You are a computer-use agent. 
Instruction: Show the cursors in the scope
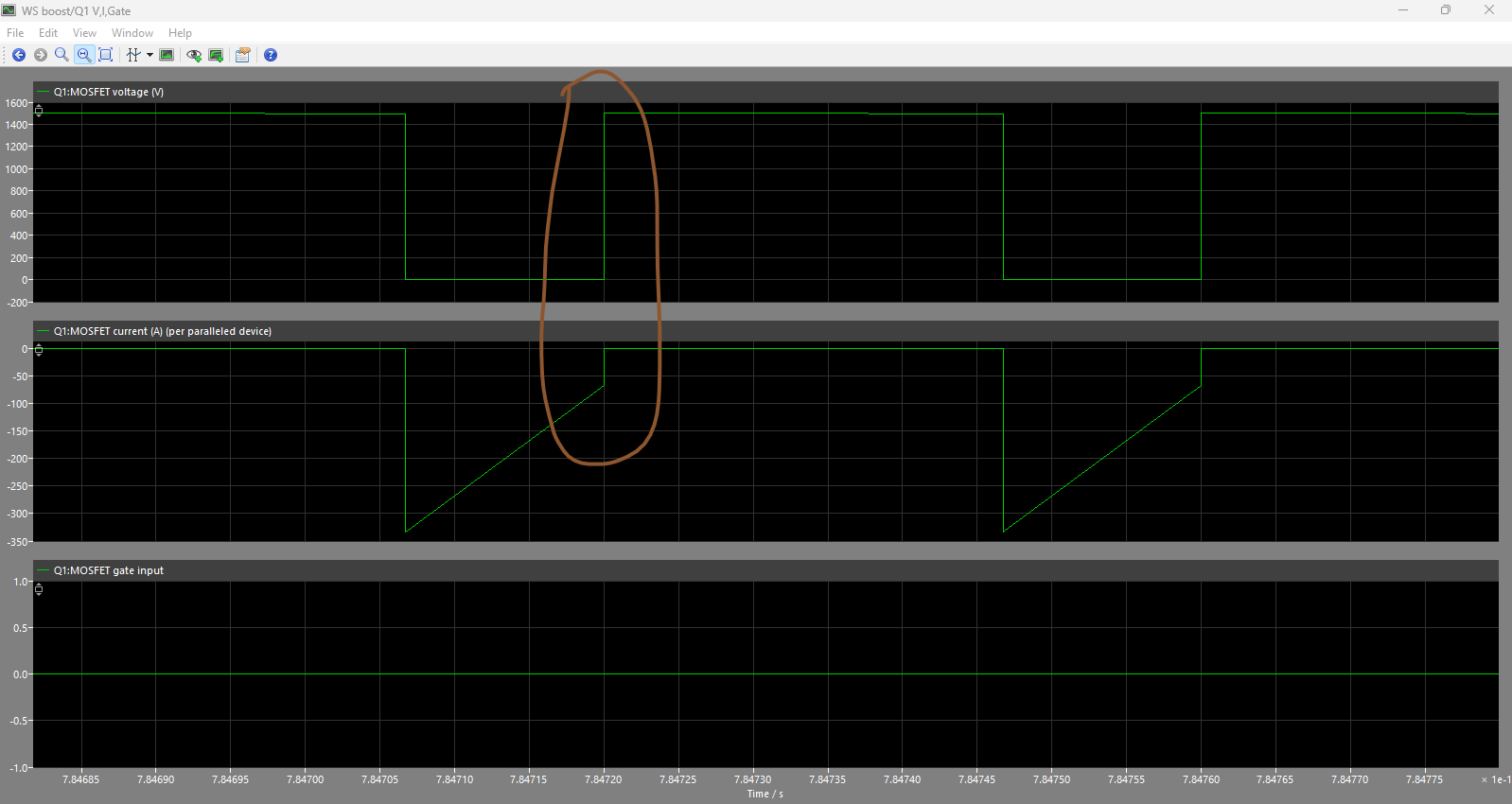pyautogui.click(x=133, y=55)
